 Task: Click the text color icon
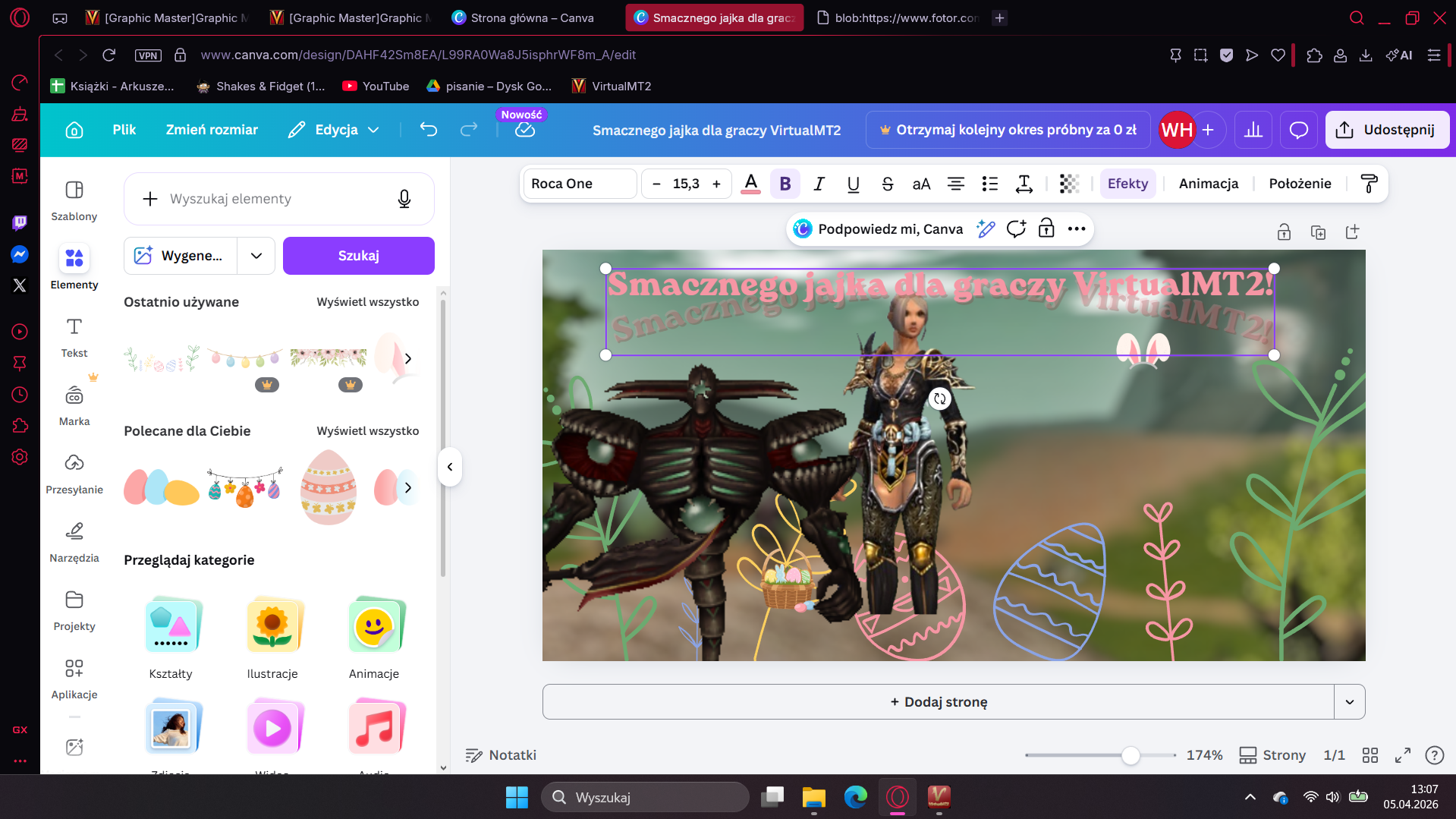click(750, 184)
